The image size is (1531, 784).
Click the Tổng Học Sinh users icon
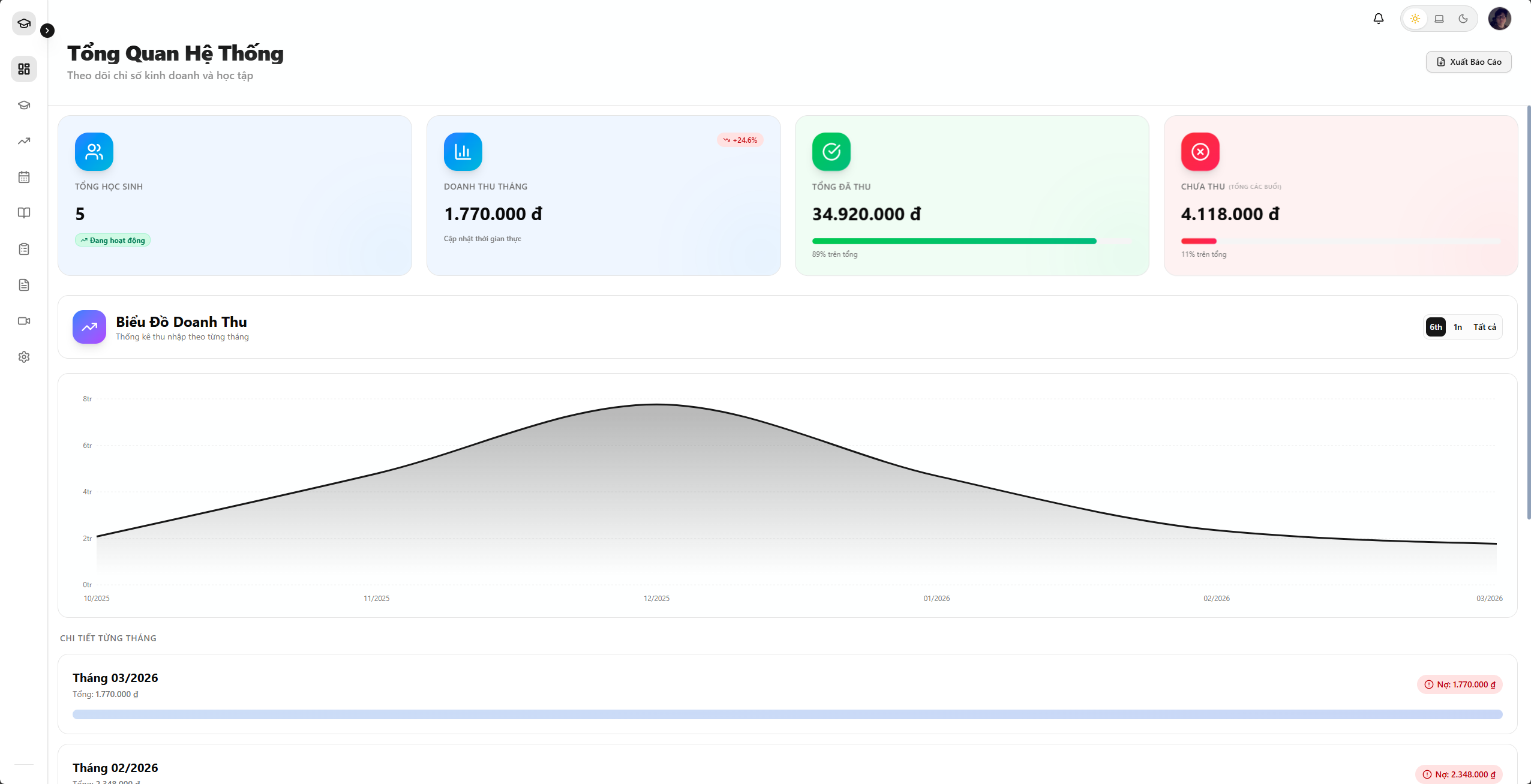point(94,152)
